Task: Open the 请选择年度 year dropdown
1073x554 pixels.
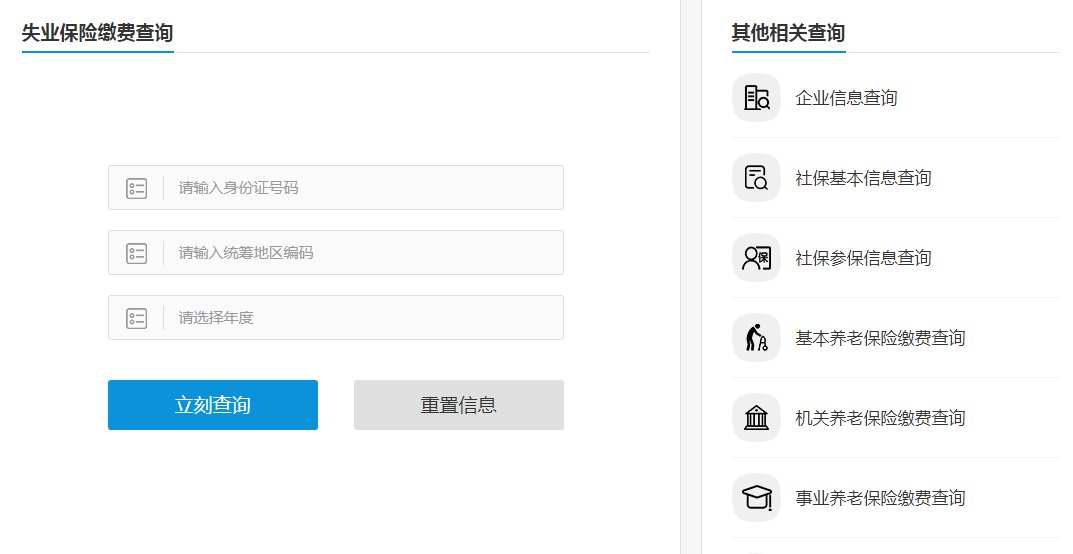Action: click(x=365, y=318)
